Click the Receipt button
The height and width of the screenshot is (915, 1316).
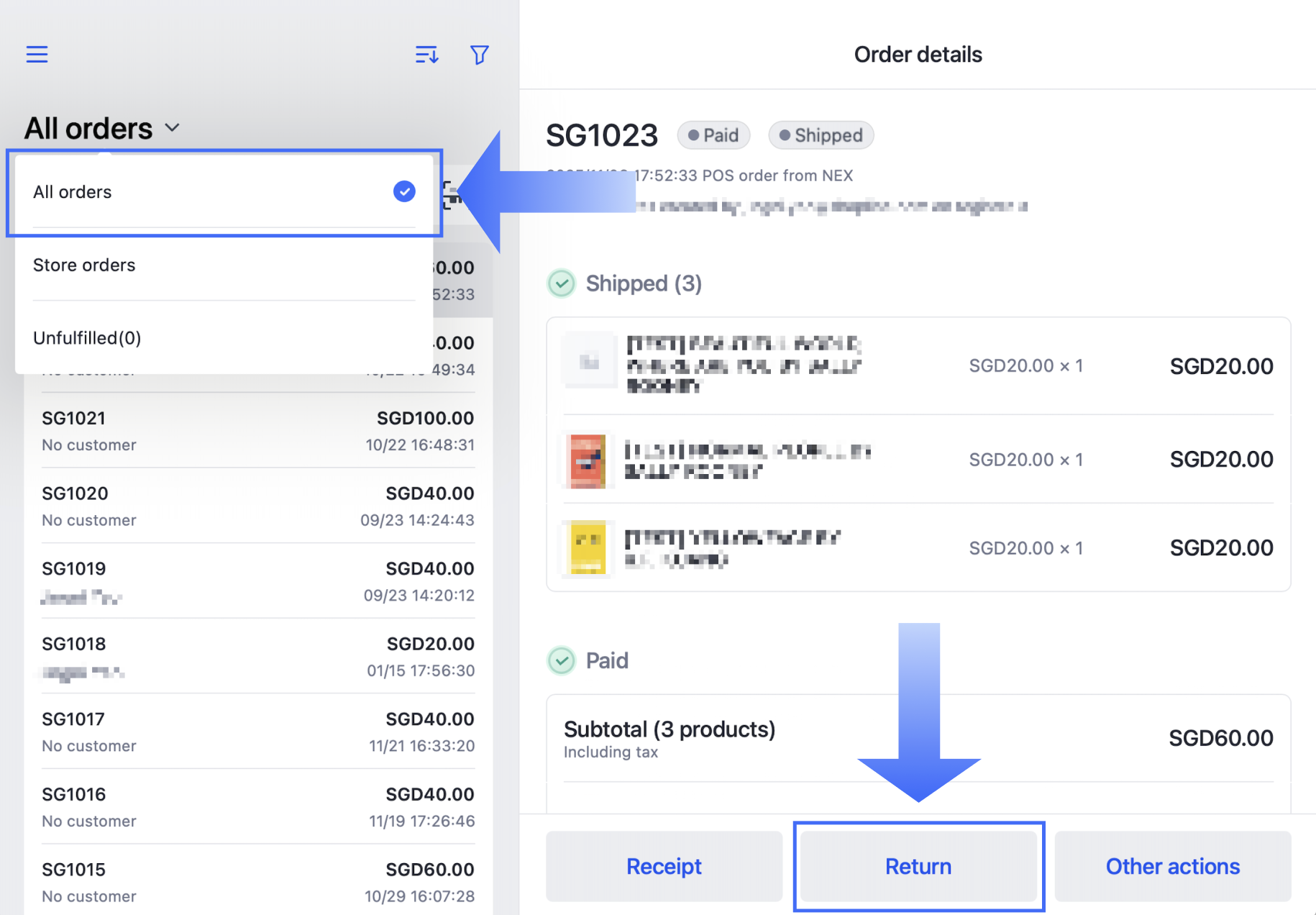(x=664, y=866)
